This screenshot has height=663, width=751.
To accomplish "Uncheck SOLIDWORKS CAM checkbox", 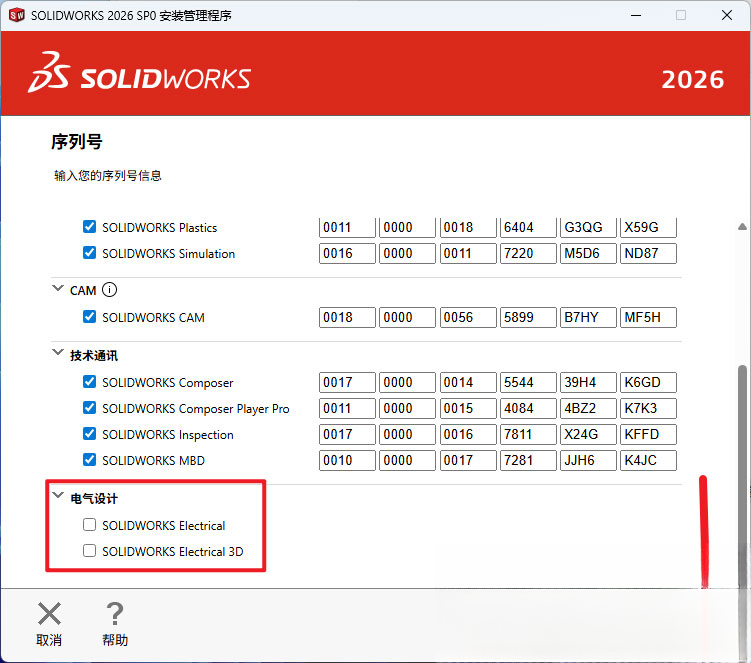I will click(89, 317).
